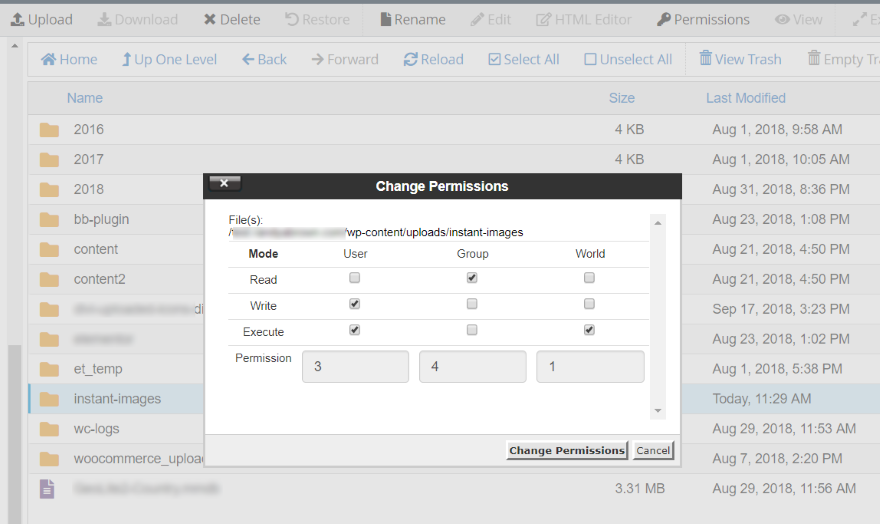Uncheck Group Read permission checkbox
This screenshot has height=524, width=880.
[472, 278]
